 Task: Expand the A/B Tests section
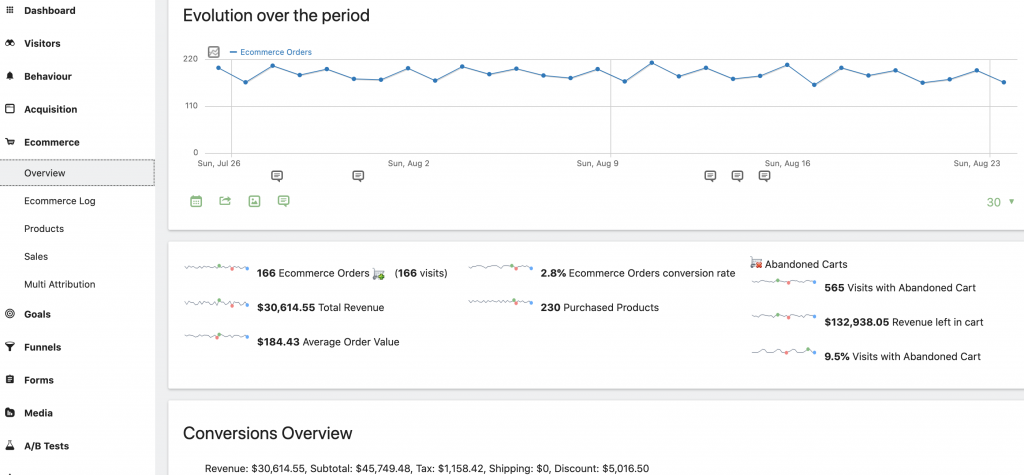46,446
